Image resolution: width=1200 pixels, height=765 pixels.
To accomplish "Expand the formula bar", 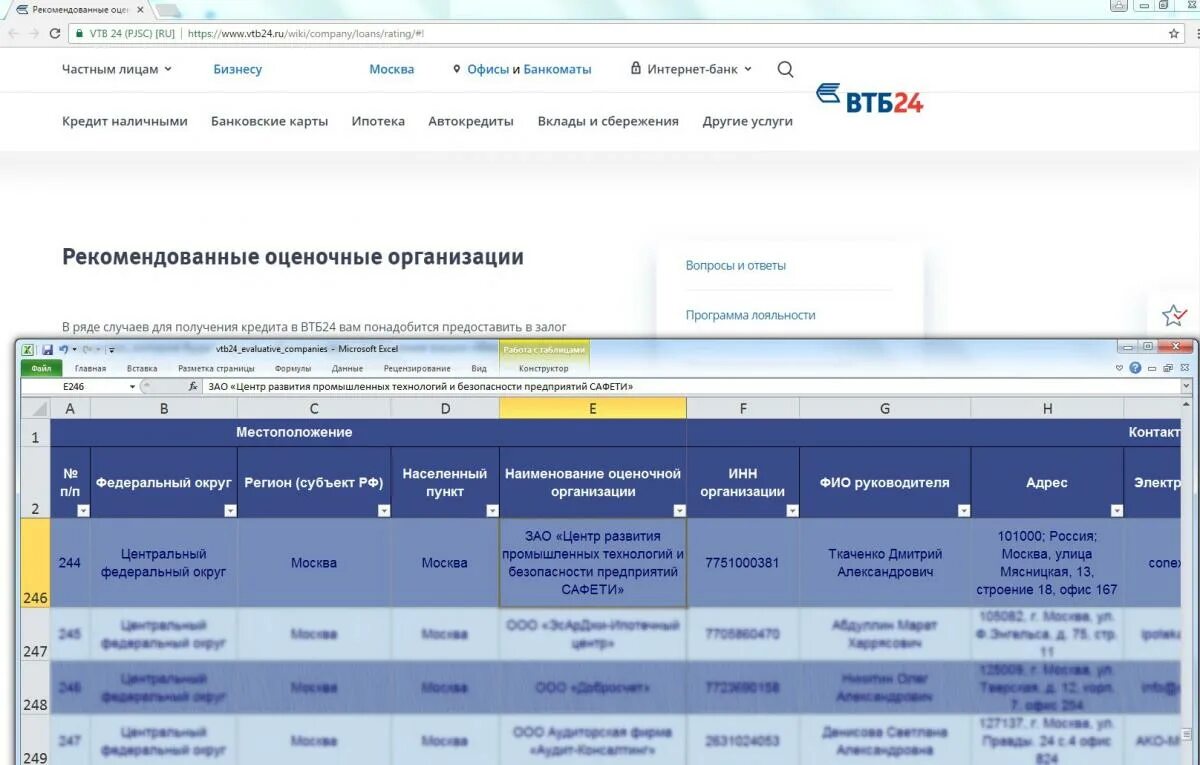I will click(1186, 386).
